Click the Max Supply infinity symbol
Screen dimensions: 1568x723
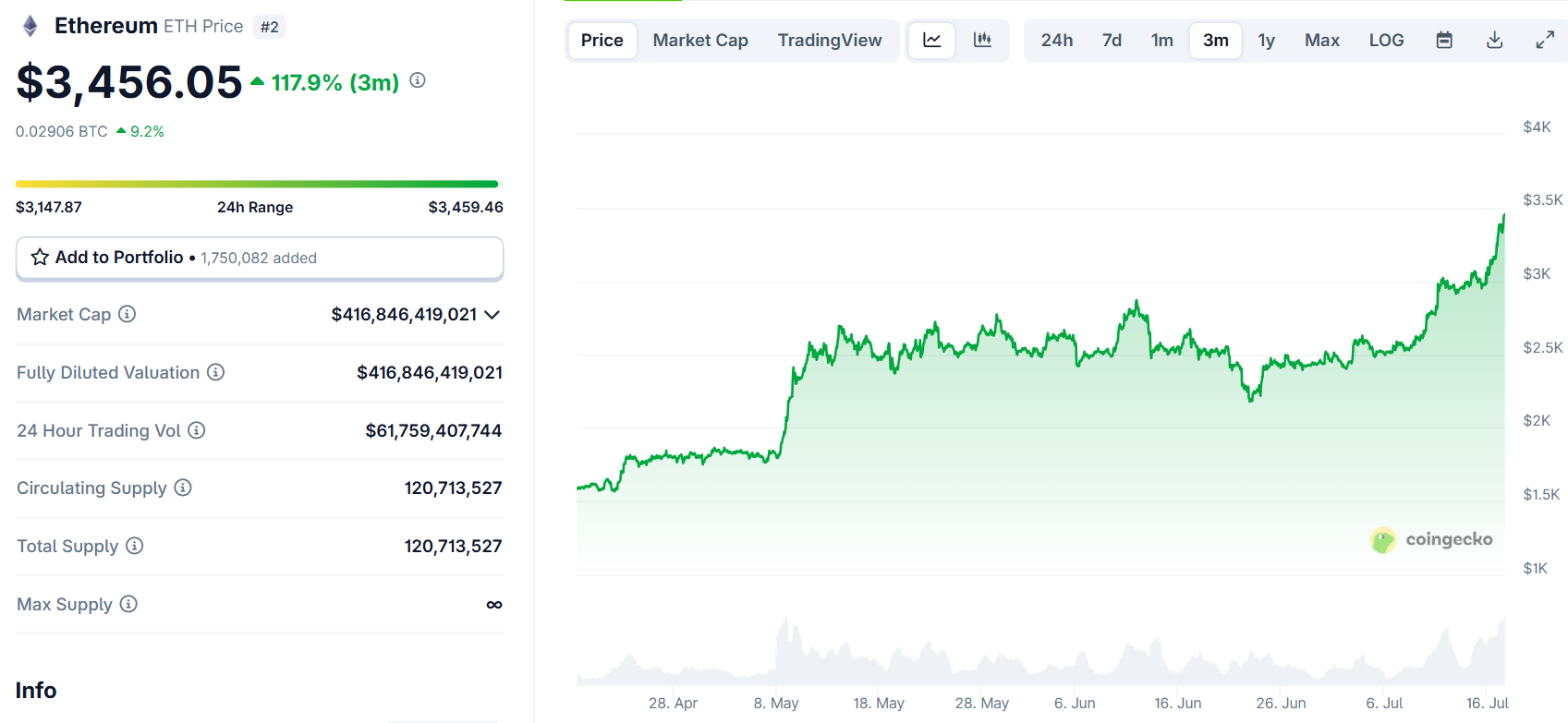(494, 605)
